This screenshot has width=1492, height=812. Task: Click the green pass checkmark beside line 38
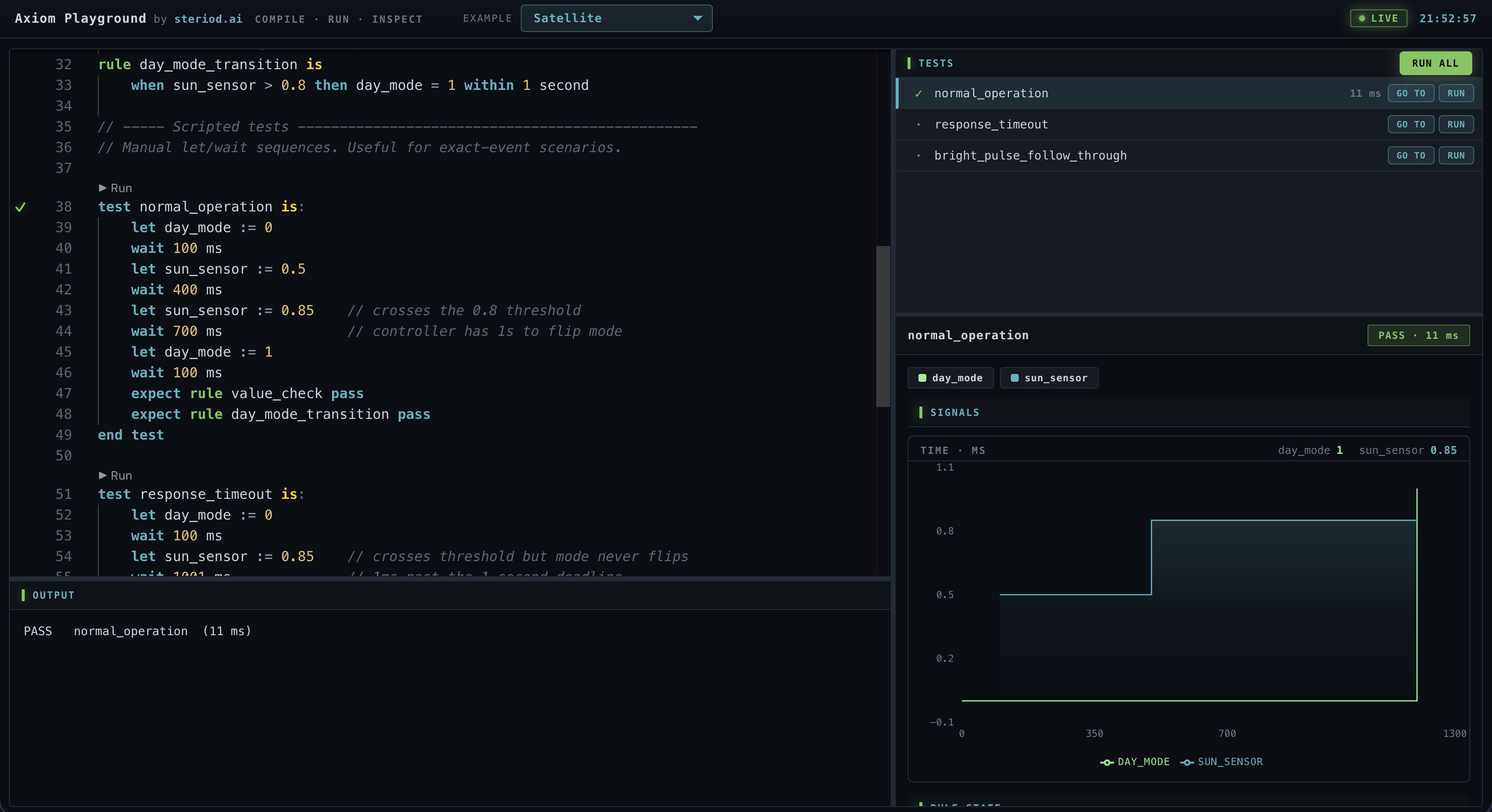coord(20,207)
